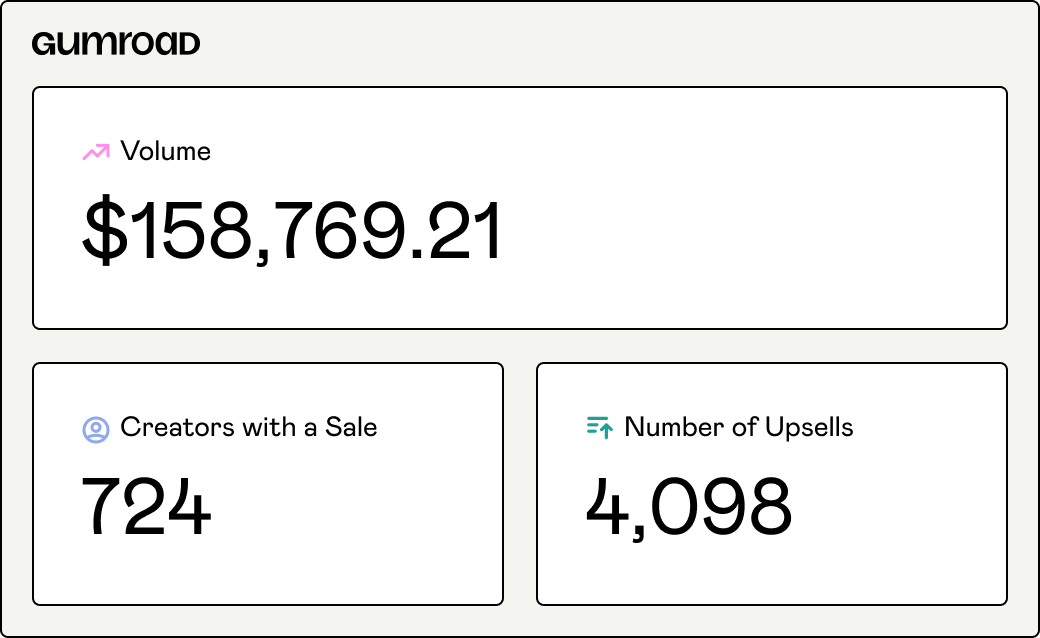Select the blue user avatar icon
The width and height of the screenshot is (1040, 638).
[96, 430]
